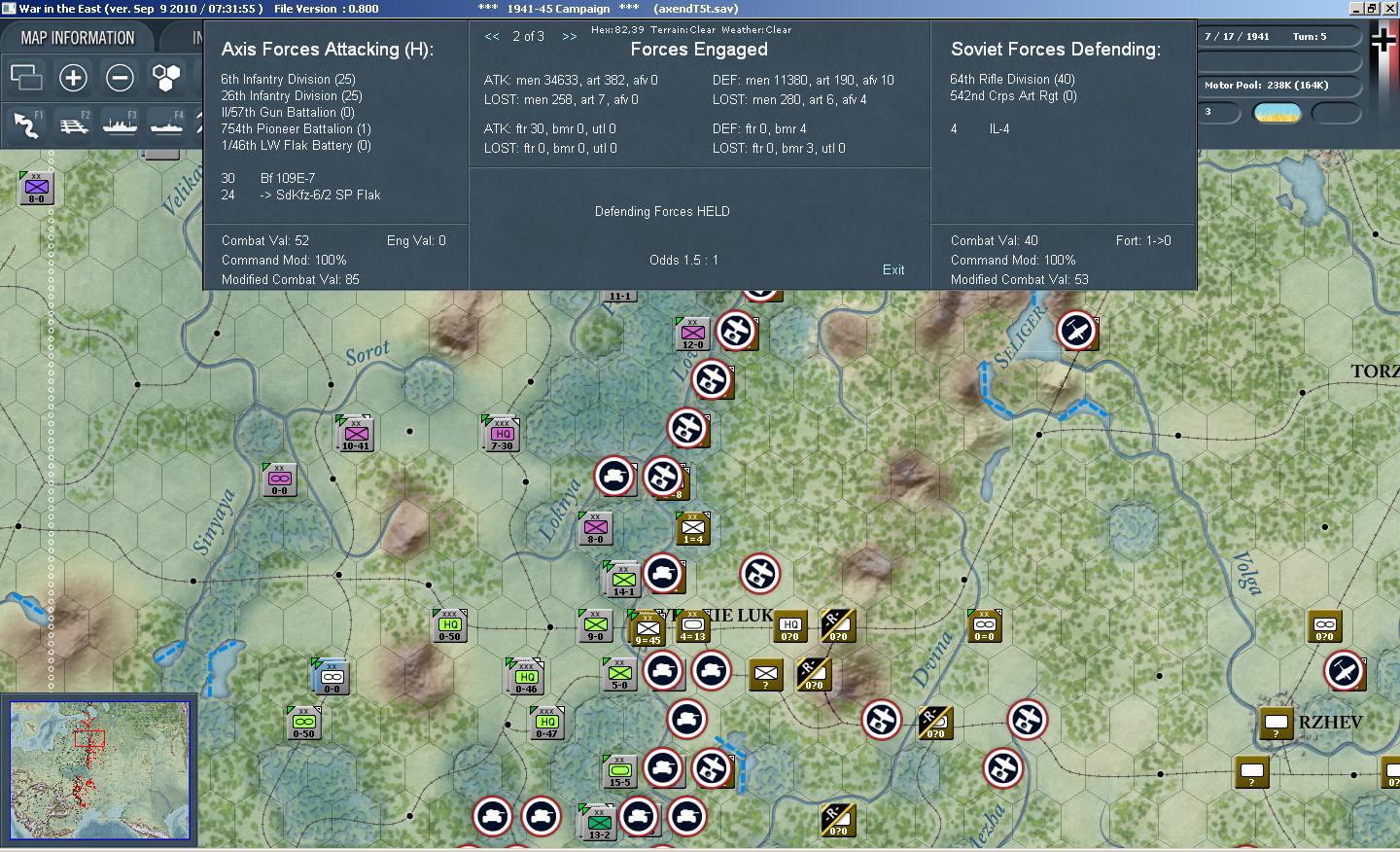Click the German cross side emblem
This screenshot has height=852, width=1400.
click(1383, 39)
